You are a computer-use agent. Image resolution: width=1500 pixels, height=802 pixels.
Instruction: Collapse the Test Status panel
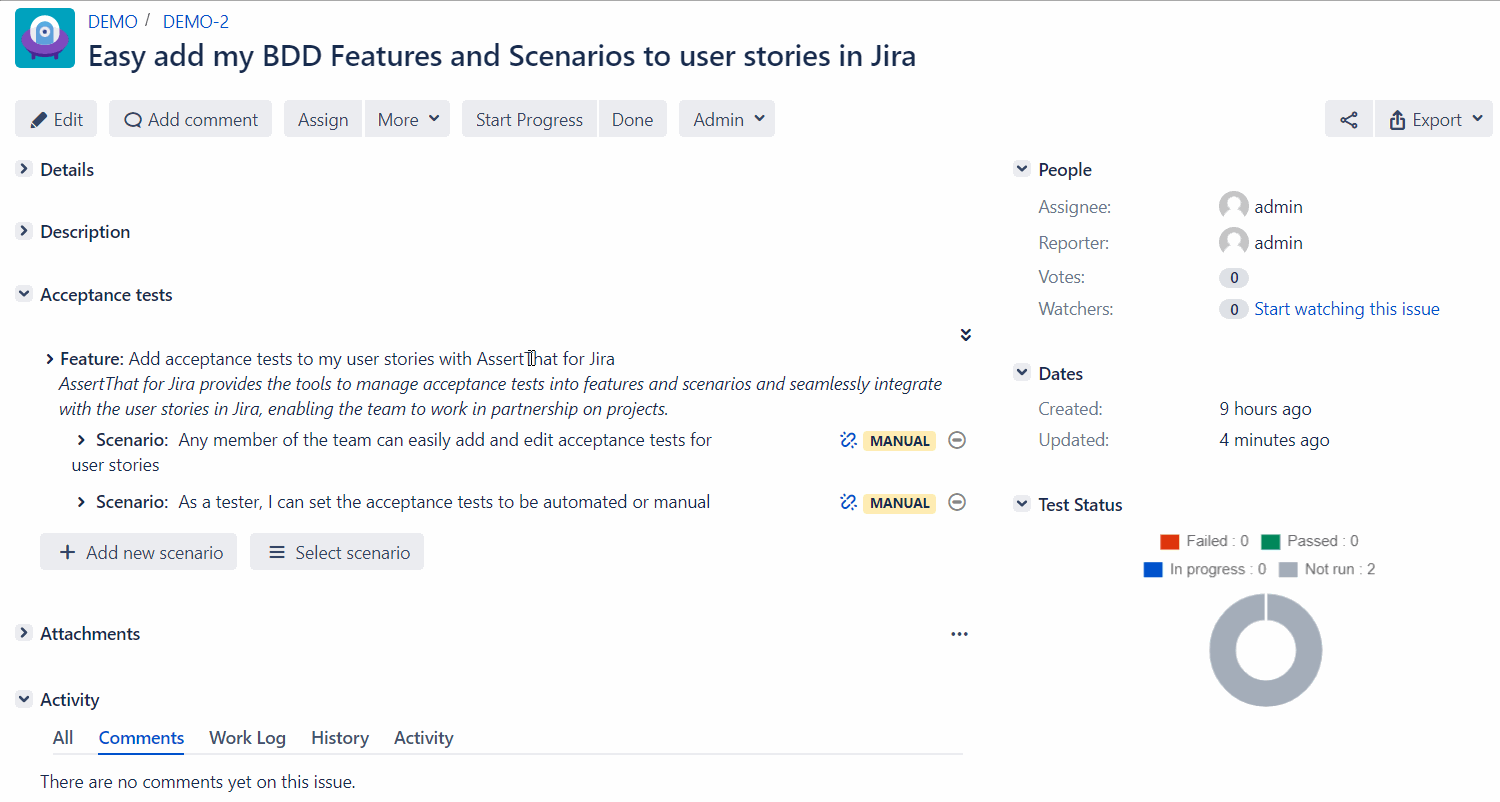point(1022,504)
